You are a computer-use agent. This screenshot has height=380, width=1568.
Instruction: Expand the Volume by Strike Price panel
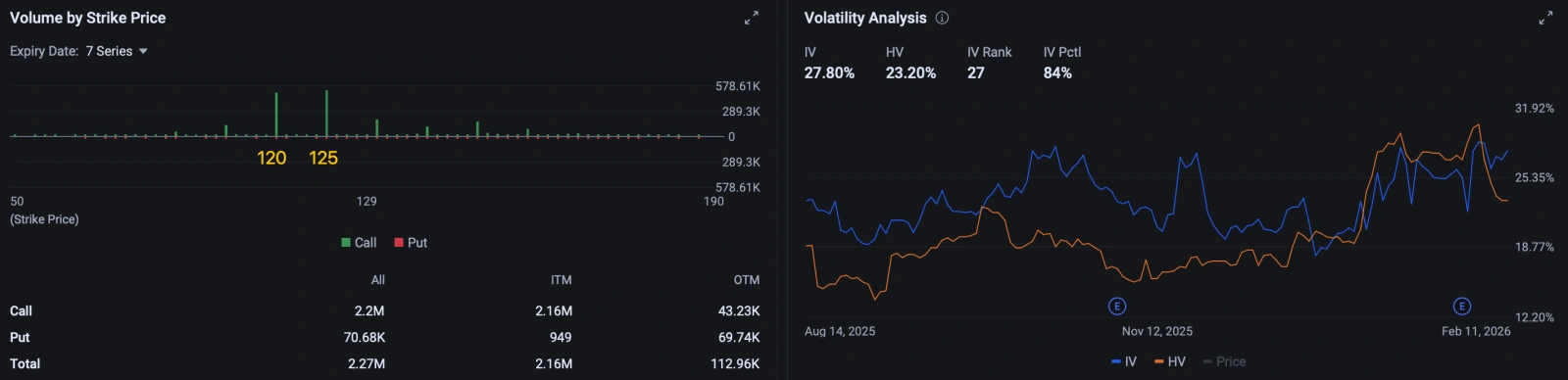[x=751, y=18]
